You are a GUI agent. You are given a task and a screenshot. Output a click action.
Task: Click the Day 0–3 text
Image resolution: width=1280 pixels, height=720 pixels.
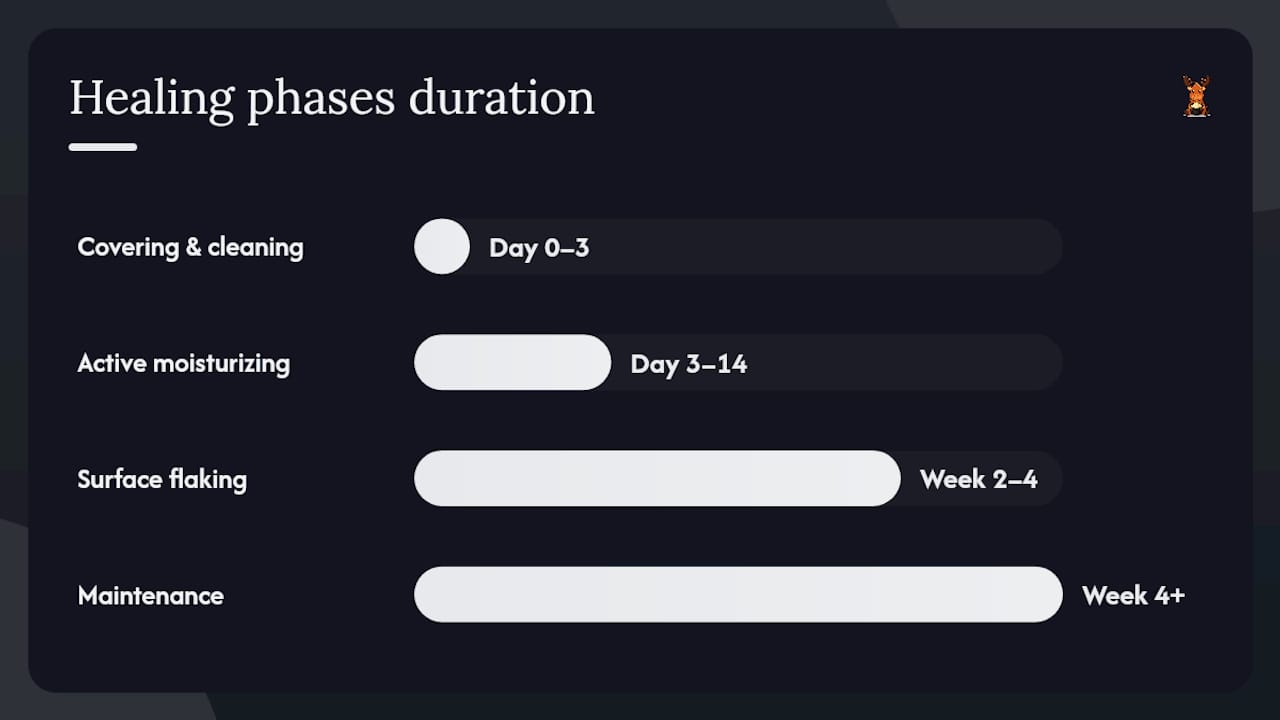pos(539,248)
